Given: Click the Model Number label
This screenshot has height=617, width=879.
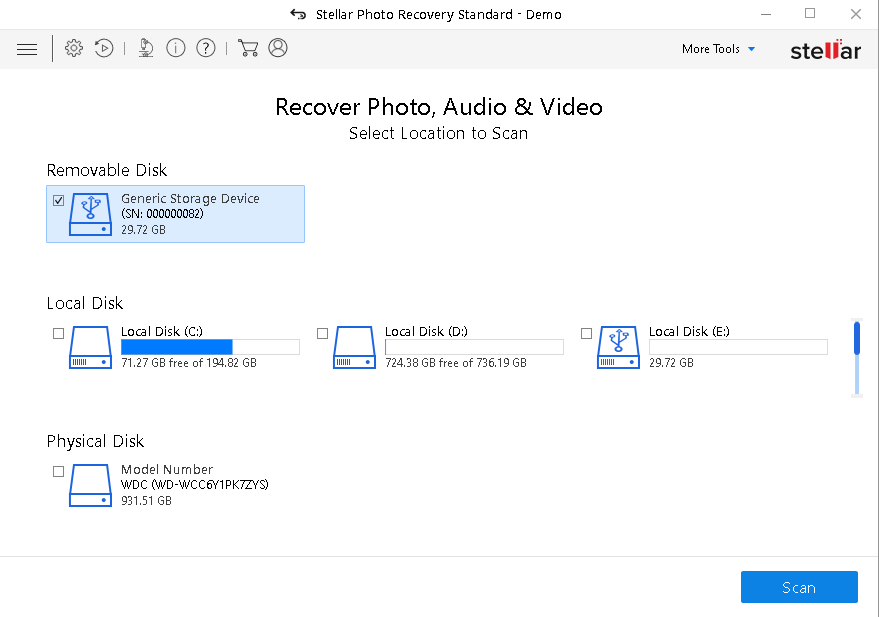Looking at the screenshot, I should tap(167, 469).
